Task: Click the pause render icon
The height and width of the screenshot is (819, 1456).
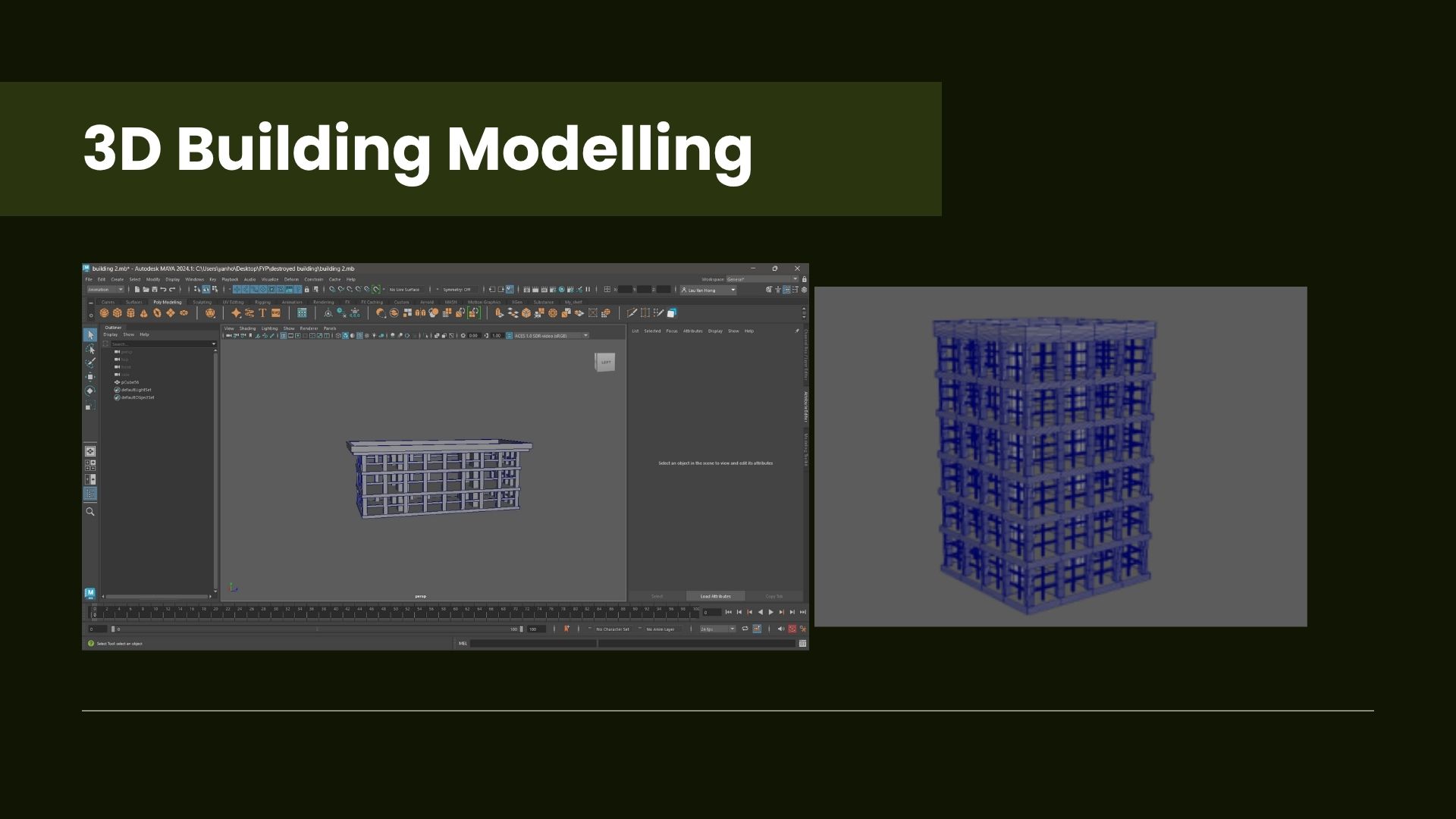Action: coord(588,290)
